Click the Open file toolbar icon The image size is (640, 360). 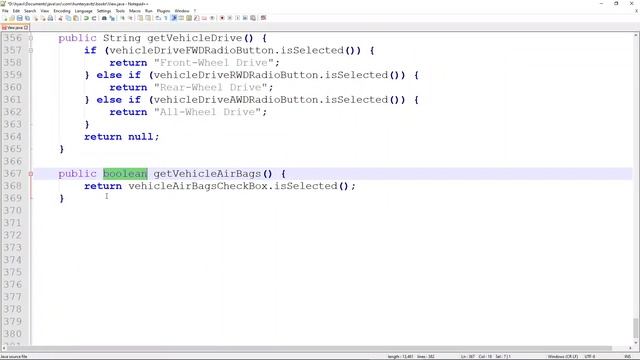click(x=12, y=18)
